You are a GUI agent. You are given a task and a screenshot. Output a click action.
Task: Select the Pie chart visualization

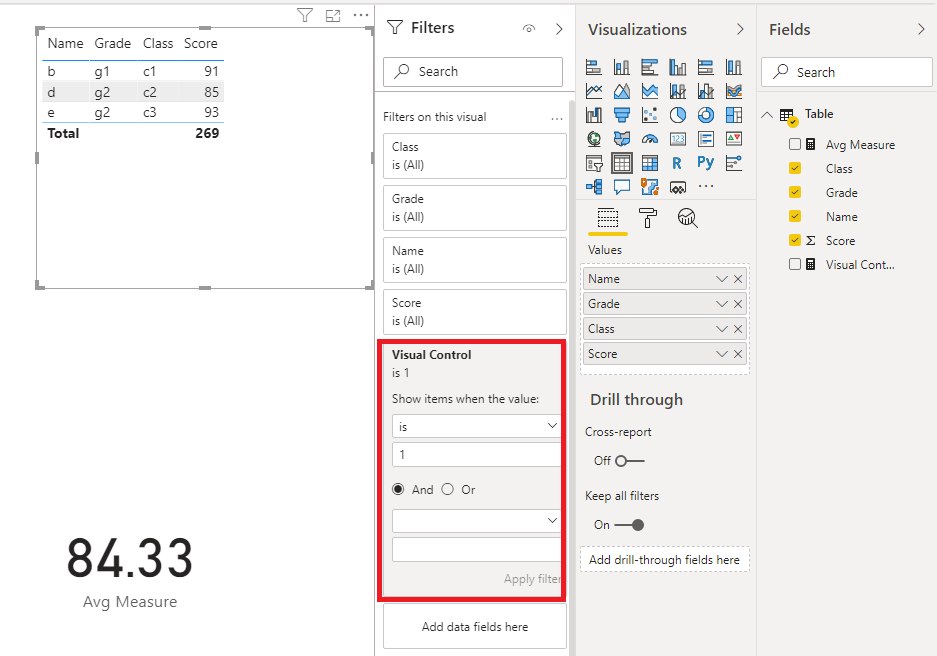678,115
